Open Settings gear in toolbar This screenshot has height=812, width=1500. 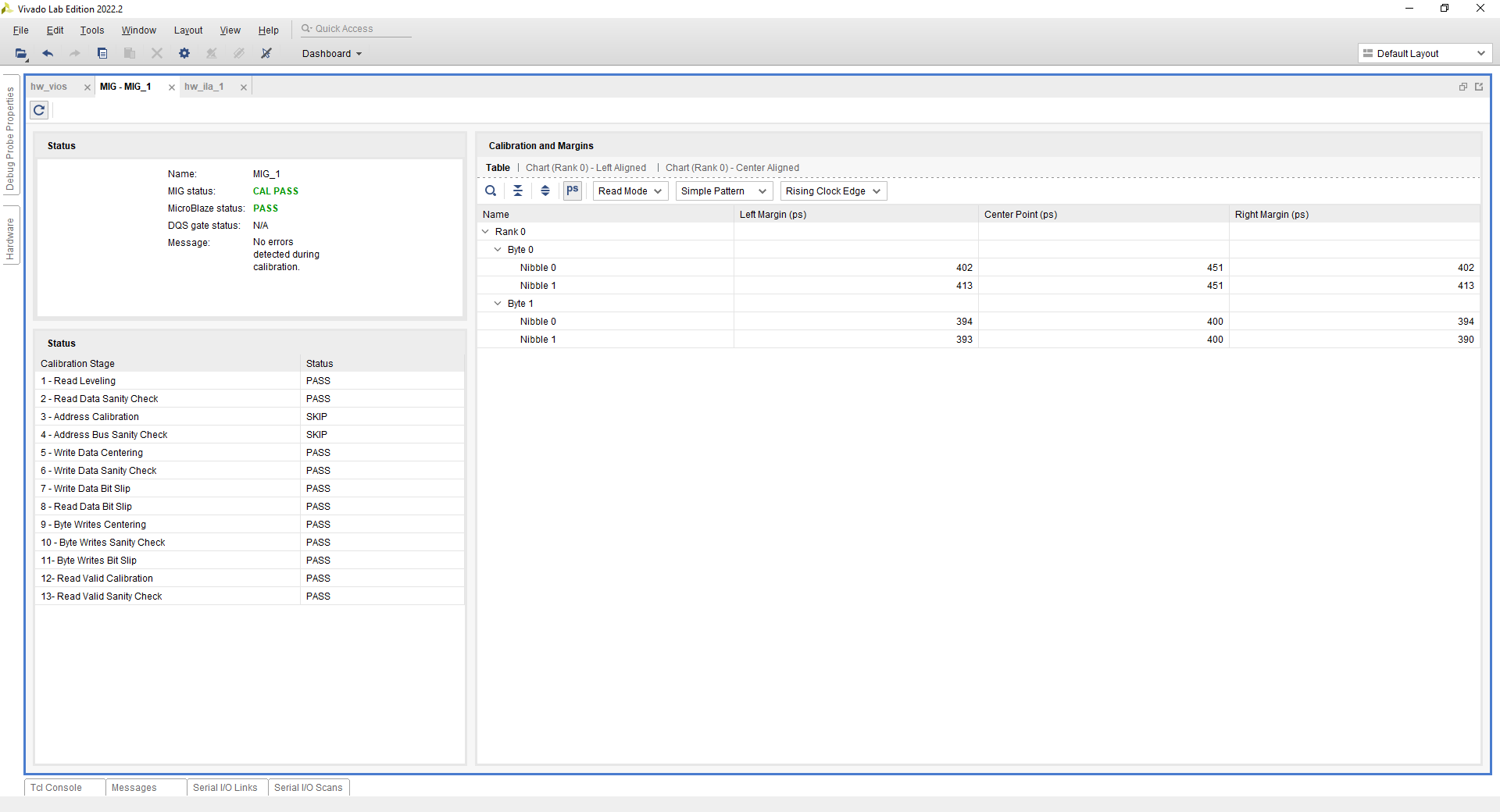tap(184, 54)
